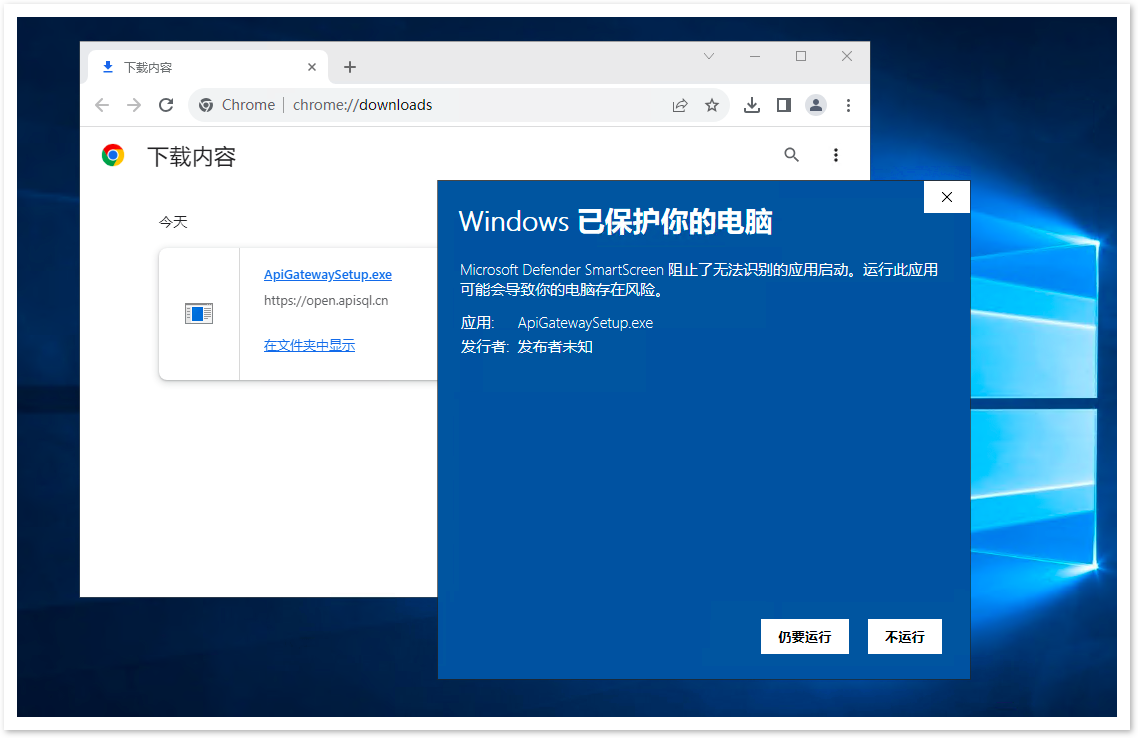The height and width of the screenshot is (738, 1138).
Task: Open the Chrome profile avatar
Action: [816, 105]
